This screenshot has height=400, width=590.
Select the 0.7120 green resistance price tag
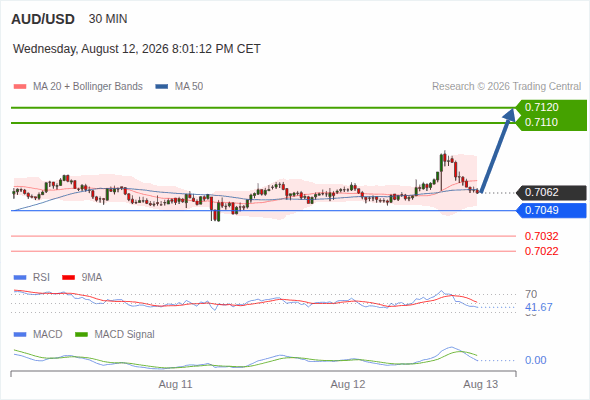coord(551,108)
